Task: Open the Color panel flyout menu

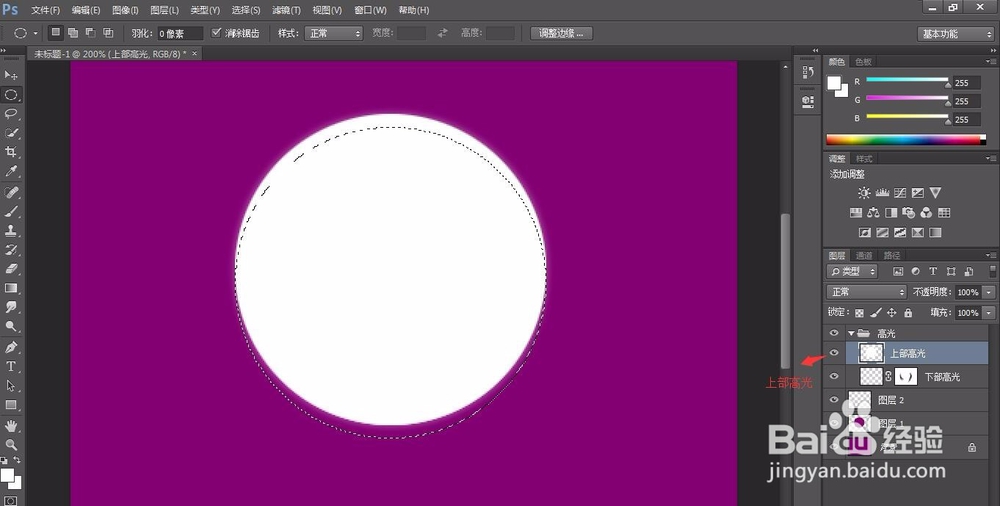Action: [990, 62]
